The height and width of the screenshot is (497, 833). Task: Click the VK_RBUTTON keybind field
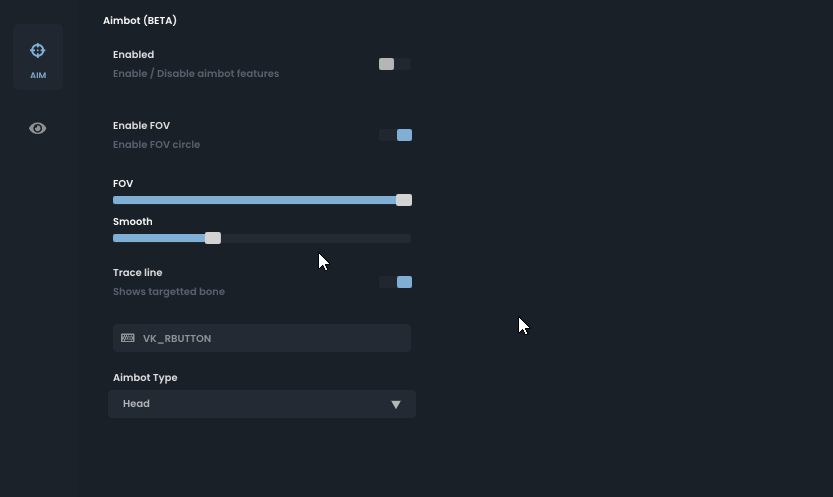(x=262, y=338)
